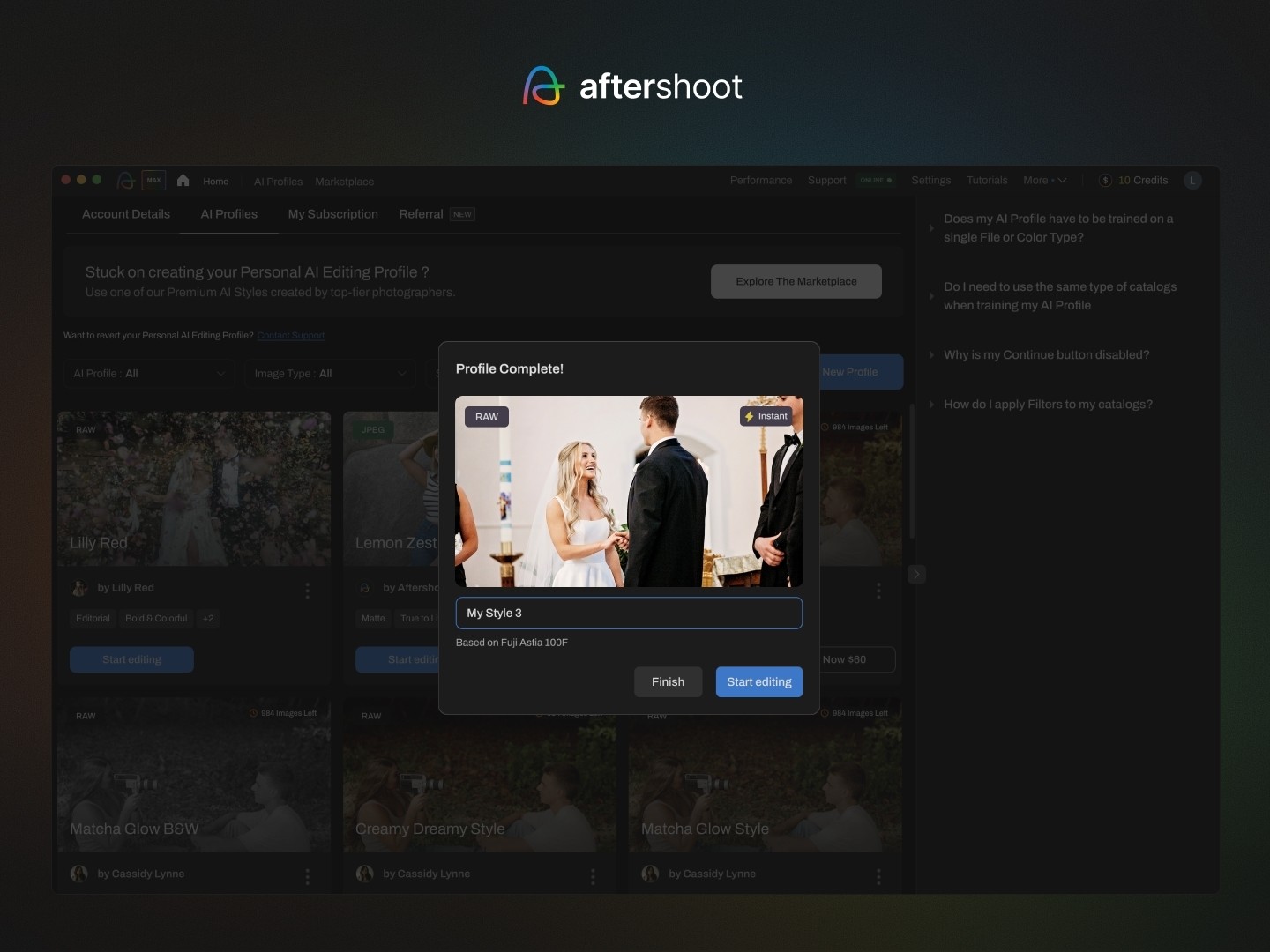The height and width of the screenshot is (952, 1270).
Task: Open three-dot menu on Lilly Red card
Action: click(x=307, y=591)
